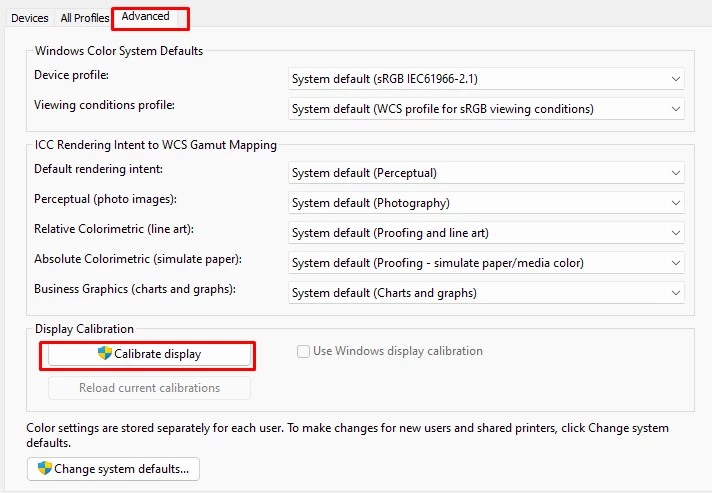
Task: Open the All Profiles tab
Action: [84, 18]
